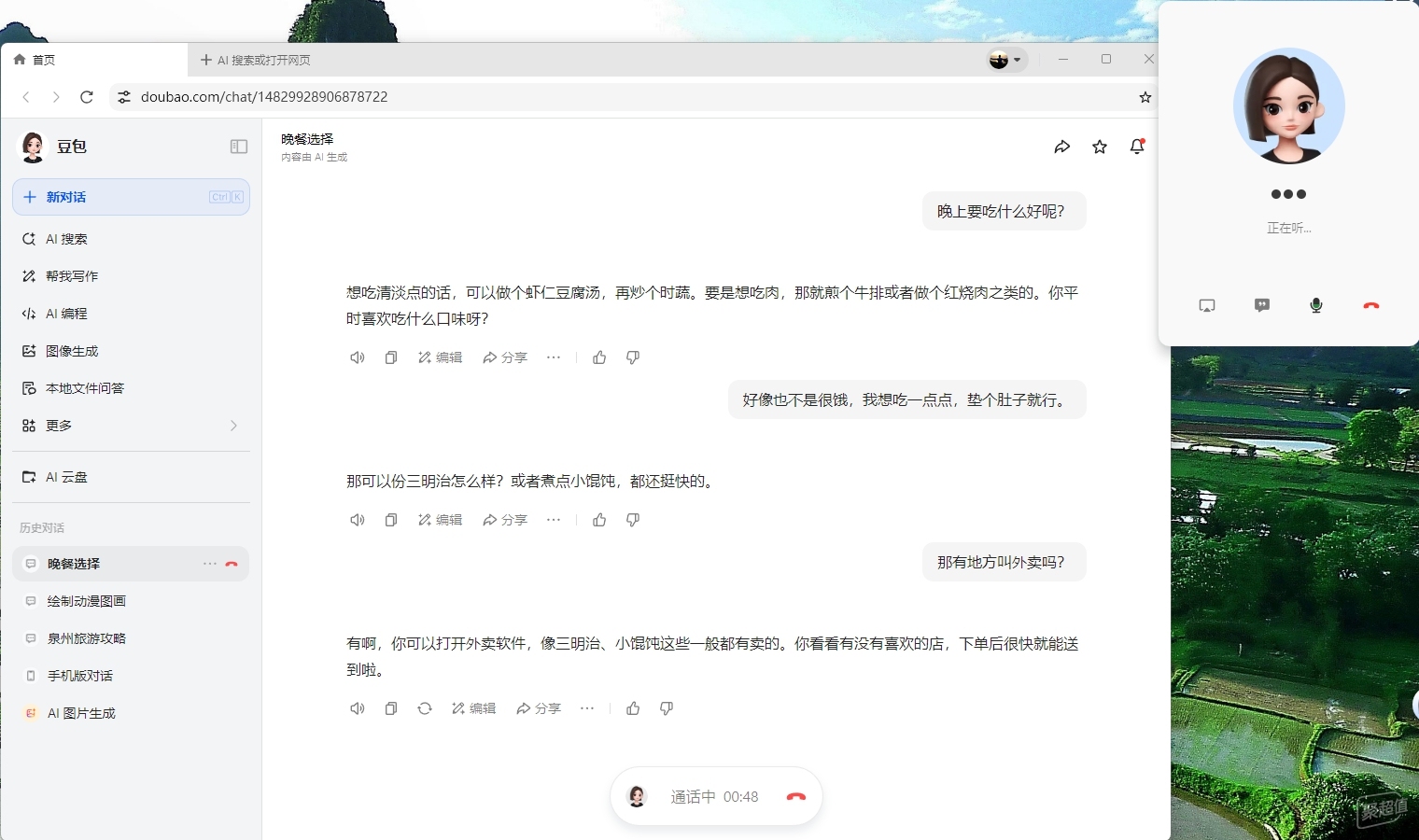Open more options for 虾仁豆腐汤 reply
The image size is (1419, 840).
point(554,357)
